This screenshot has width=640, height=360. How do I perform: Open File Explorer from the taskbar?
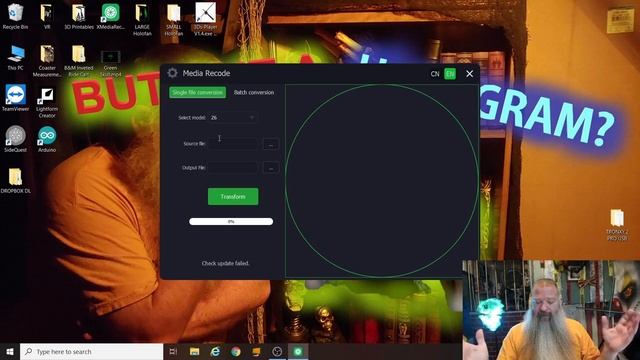194,351
